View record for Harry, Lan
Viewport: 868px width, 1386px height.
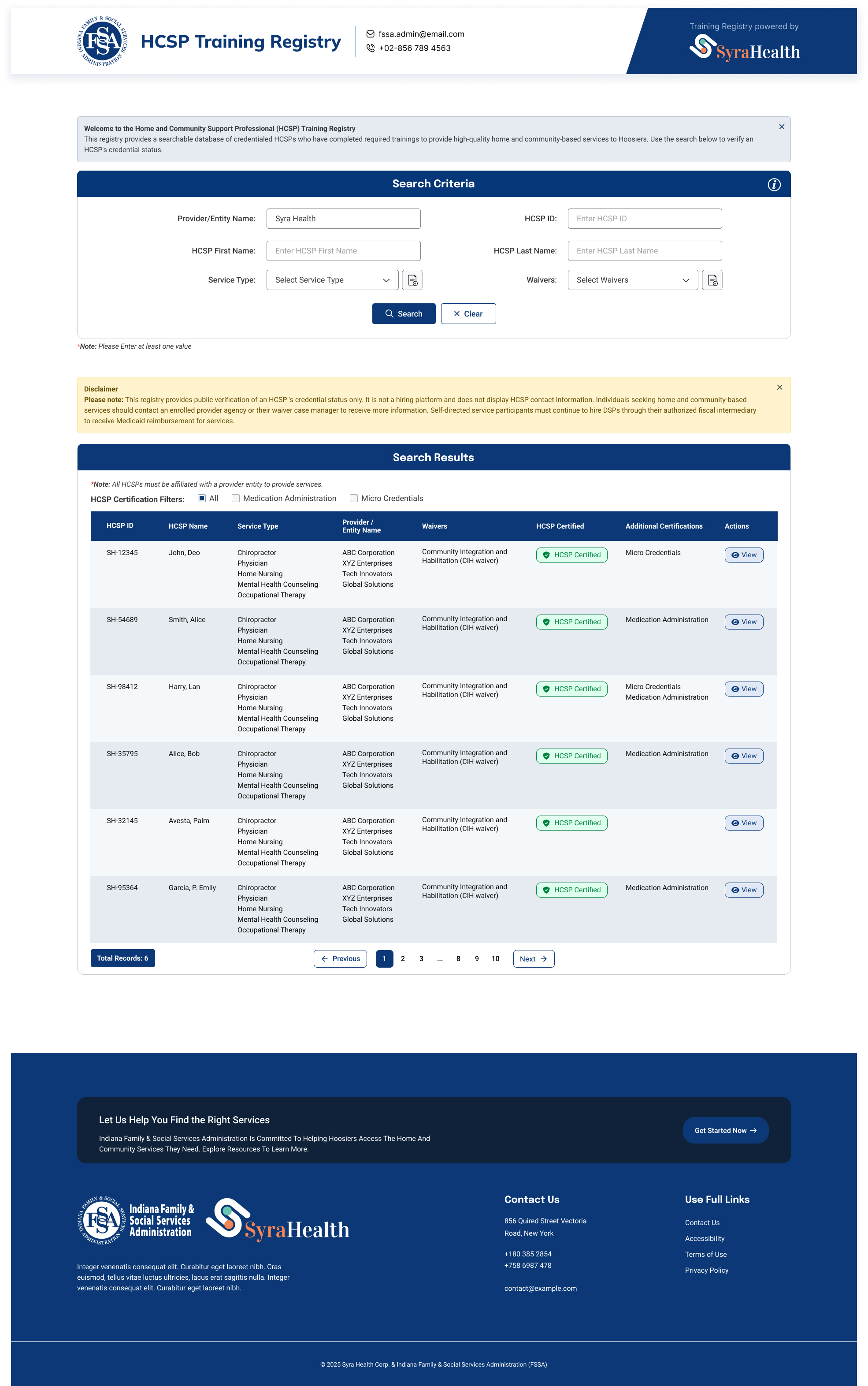tap(743, 689)
